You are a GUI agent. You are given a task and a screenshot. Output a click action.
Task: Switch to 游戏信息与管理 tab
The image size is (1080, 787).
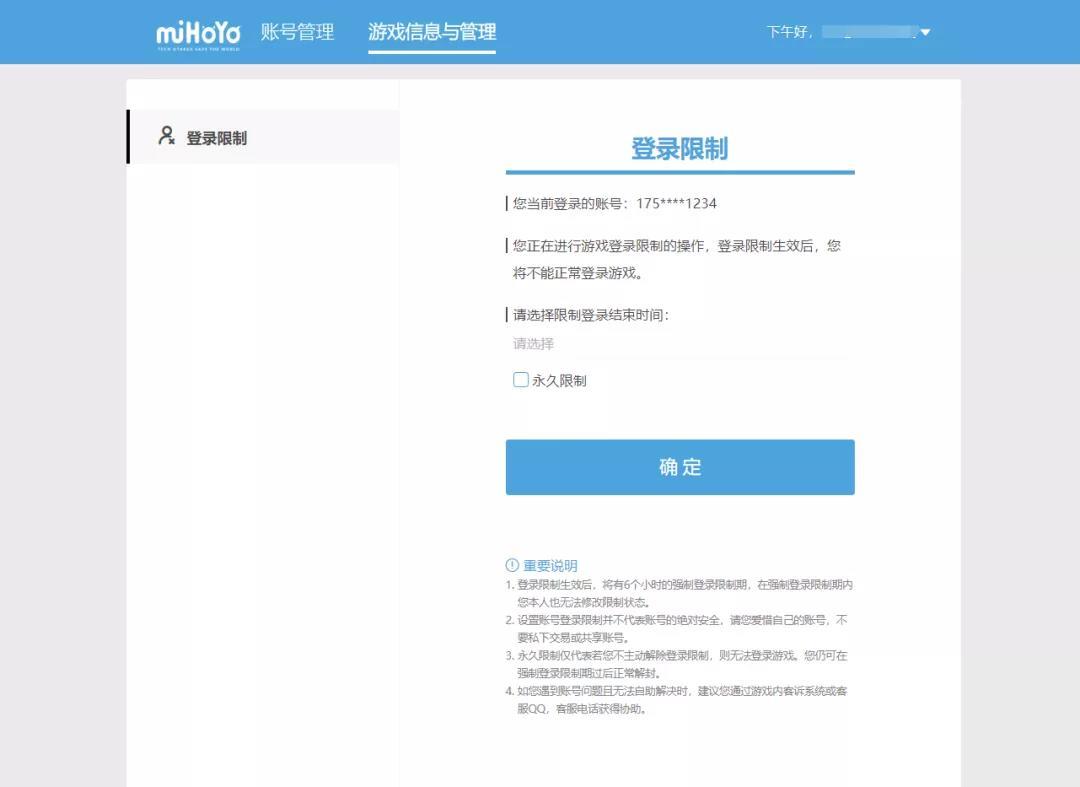point(432,32)
